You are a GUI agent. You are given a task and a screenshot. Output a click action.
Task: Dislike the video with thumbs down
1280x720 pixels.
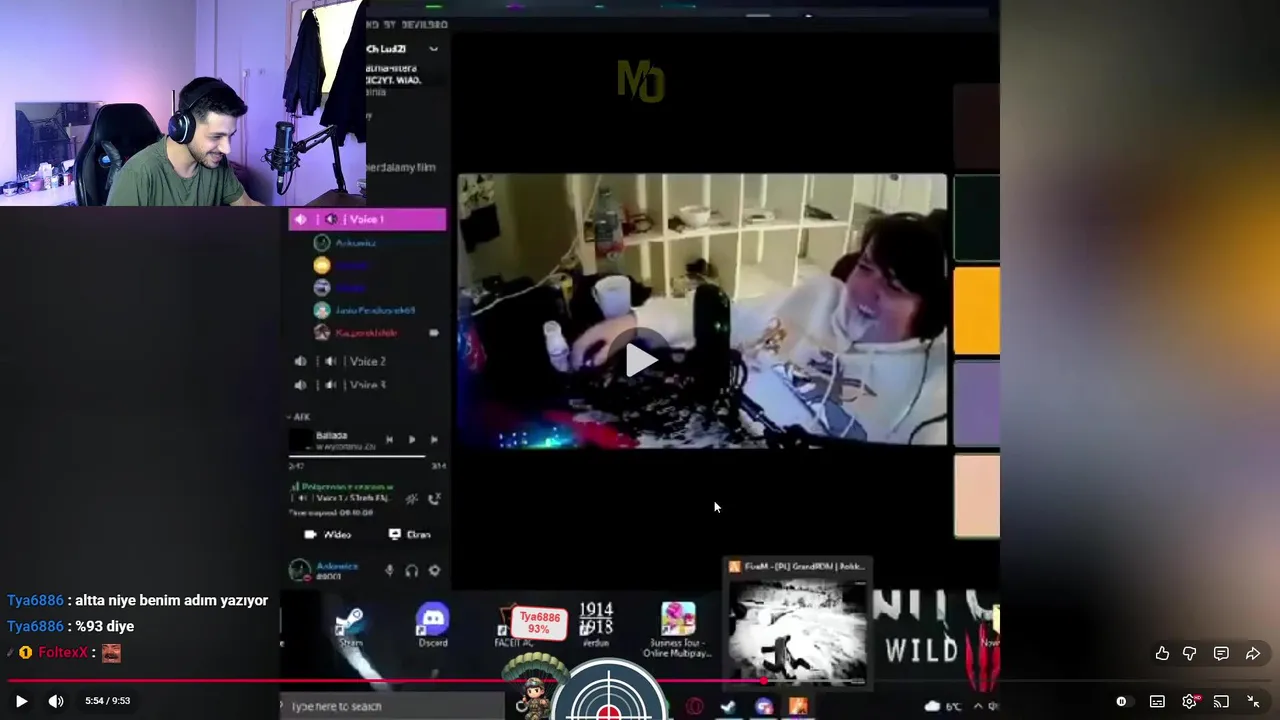(1190, 653)
